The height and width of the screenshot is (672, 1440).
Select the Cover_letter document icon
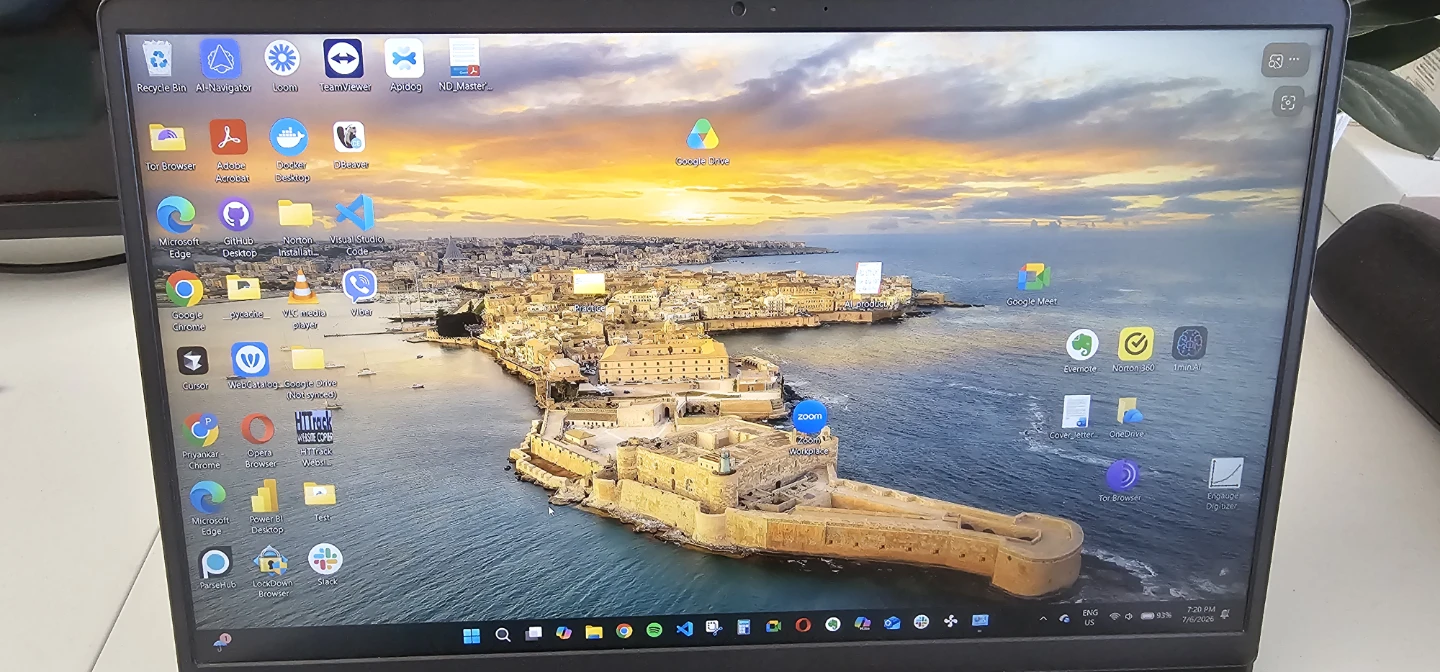click(x=1075, y=418)
